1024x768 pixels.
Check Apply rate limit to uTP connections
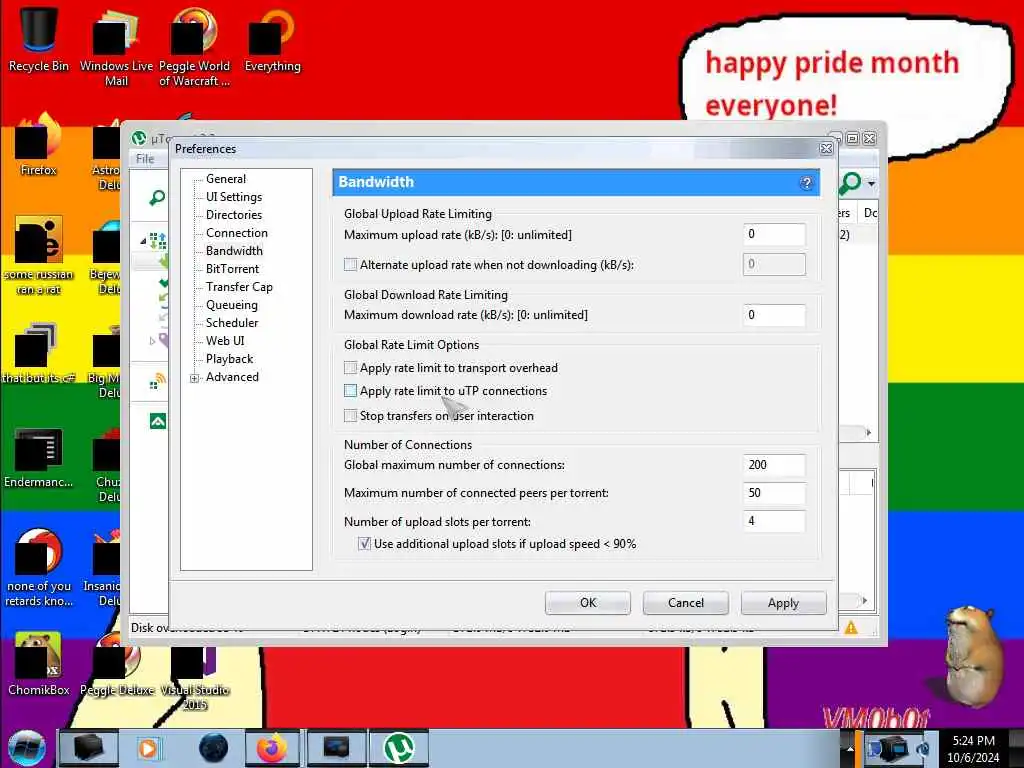350,391
